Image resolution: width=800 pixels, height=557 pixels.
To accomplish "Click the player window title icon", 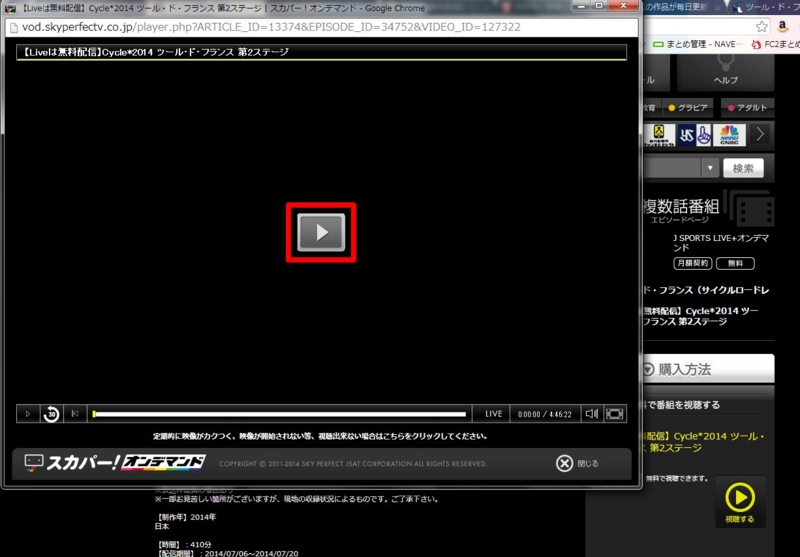I will pos(10,8).
